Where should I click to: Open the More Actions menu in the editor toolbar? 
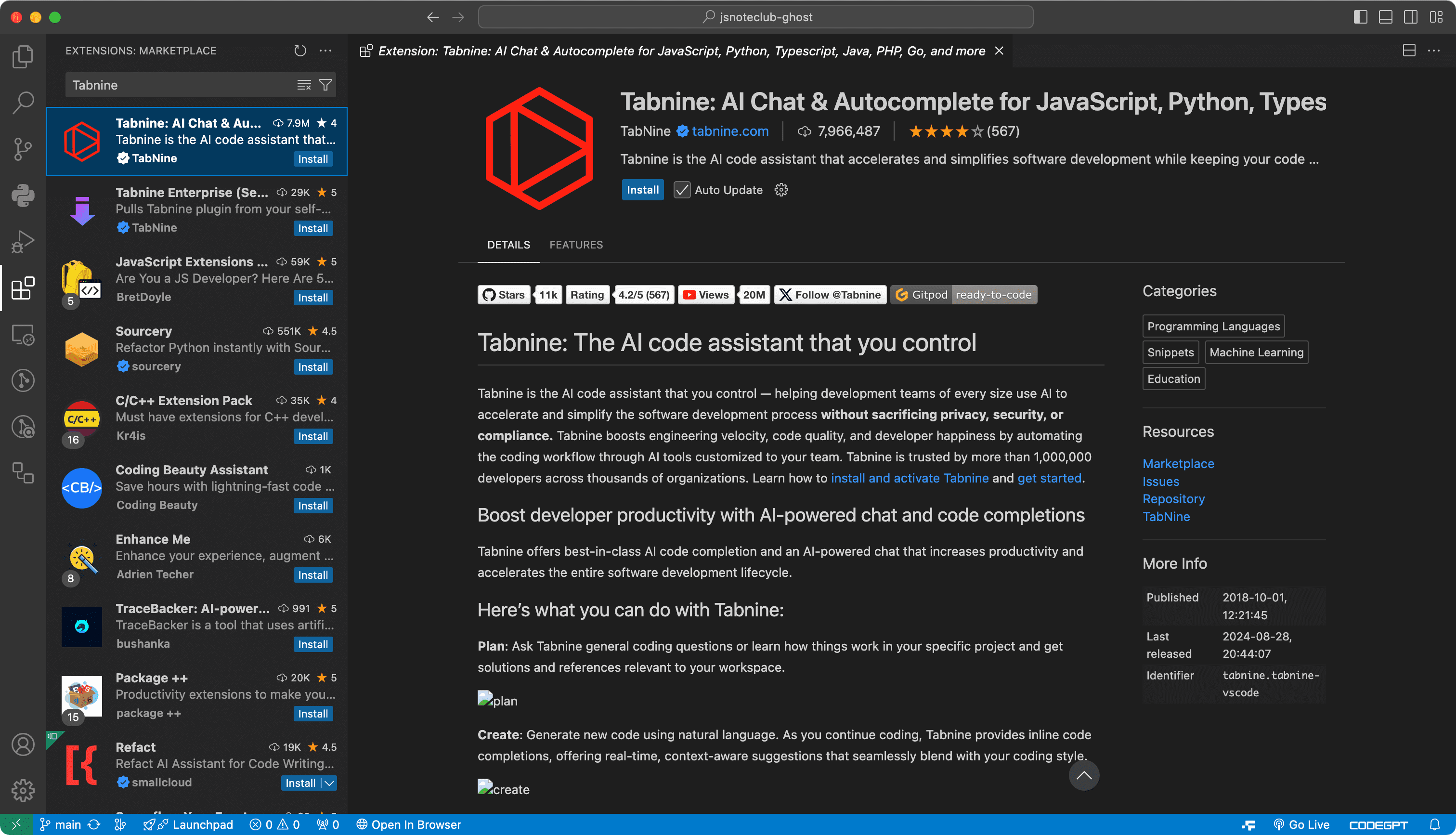coord(1435,51)
